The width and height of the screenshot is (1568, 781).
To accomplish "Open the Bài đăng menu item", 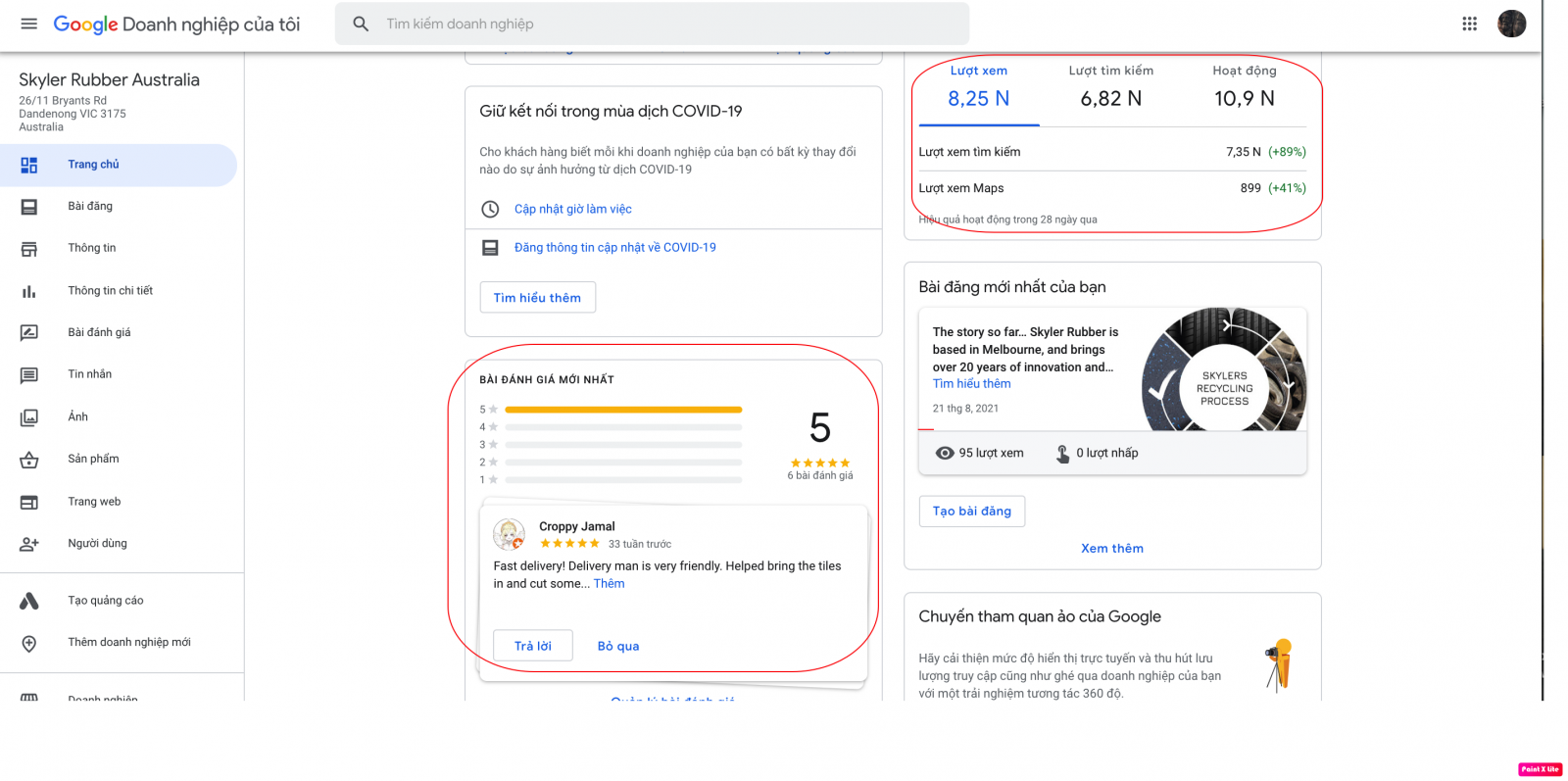I will point(119,207).
